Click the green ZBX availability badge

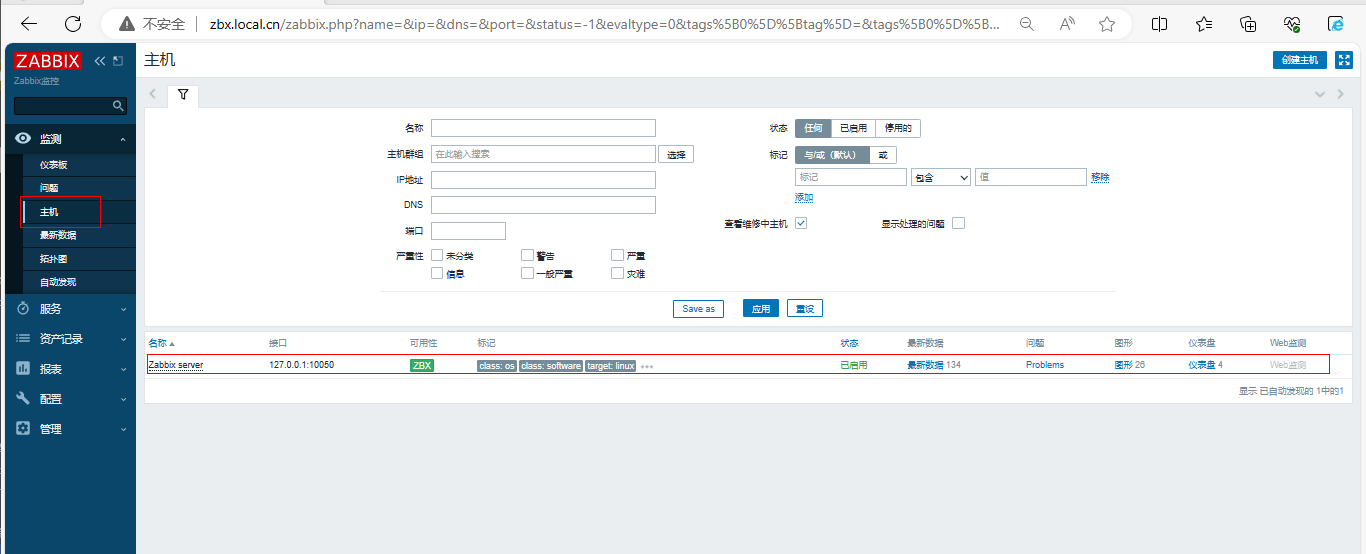coord(422,365)
